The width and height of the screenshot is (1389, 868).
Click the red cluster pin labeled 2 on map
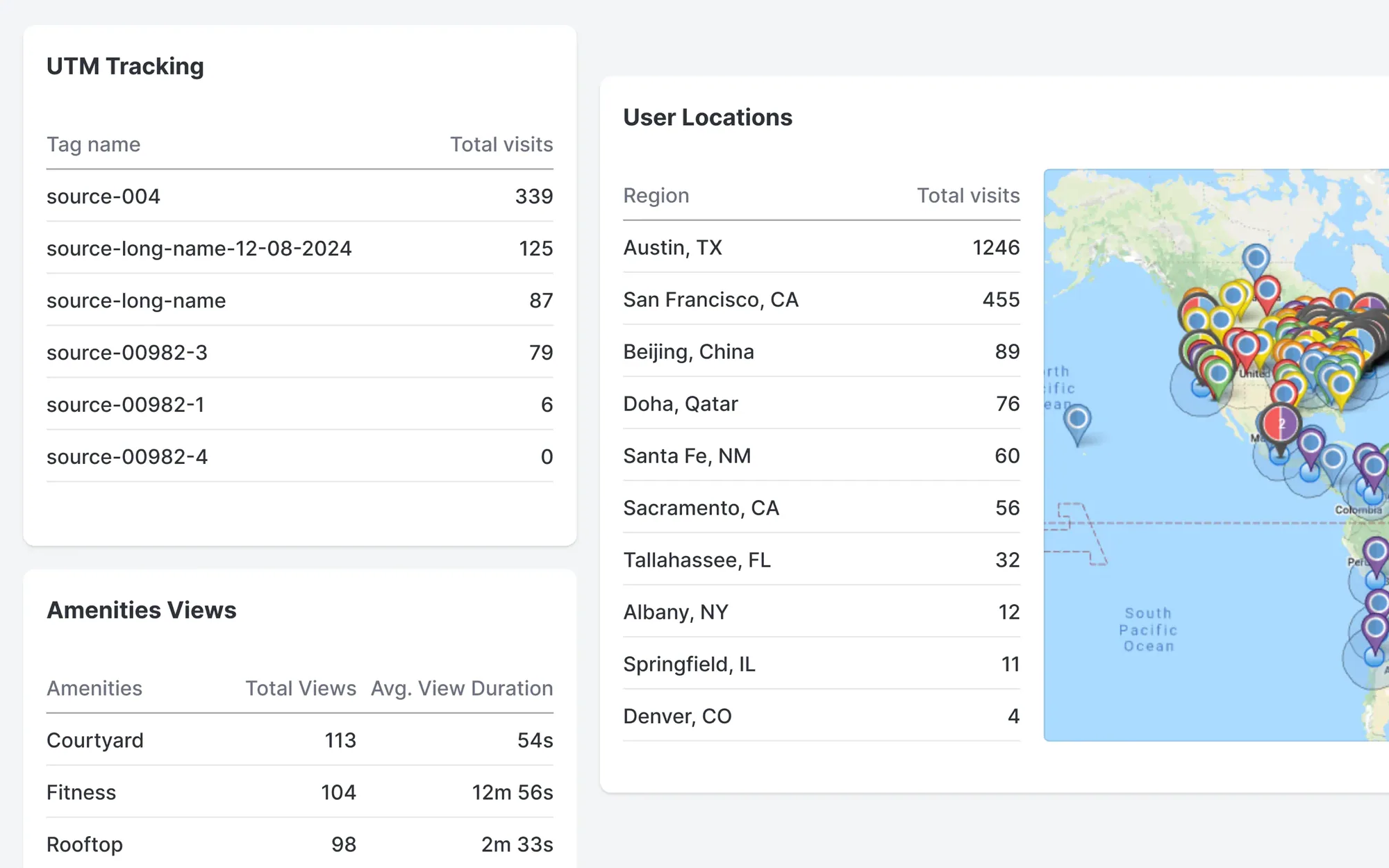[x=1281, y=424]
